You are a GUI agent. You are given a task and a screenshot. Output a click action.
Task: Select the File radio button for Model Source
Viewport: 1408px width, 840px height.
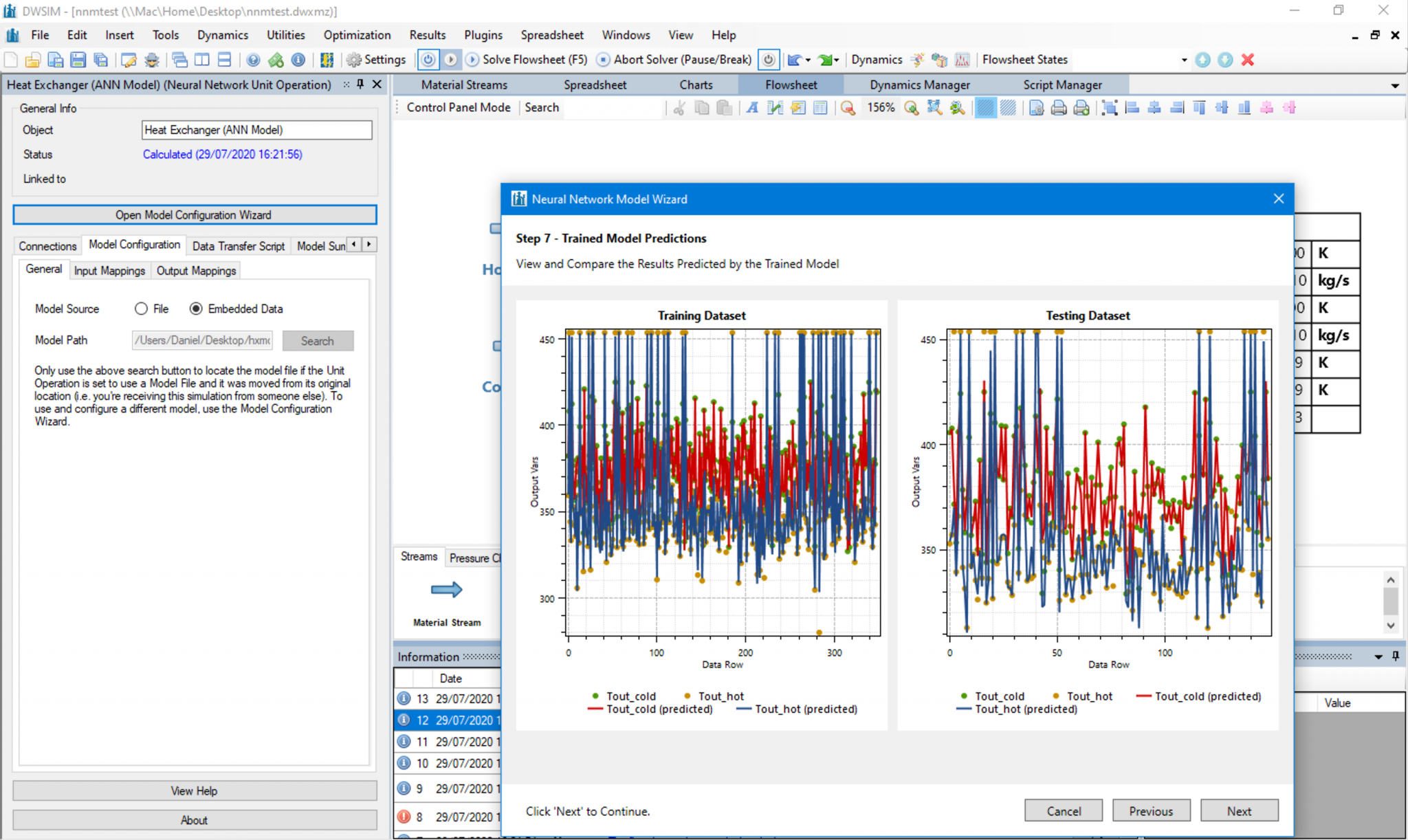[x=141, y=309]
